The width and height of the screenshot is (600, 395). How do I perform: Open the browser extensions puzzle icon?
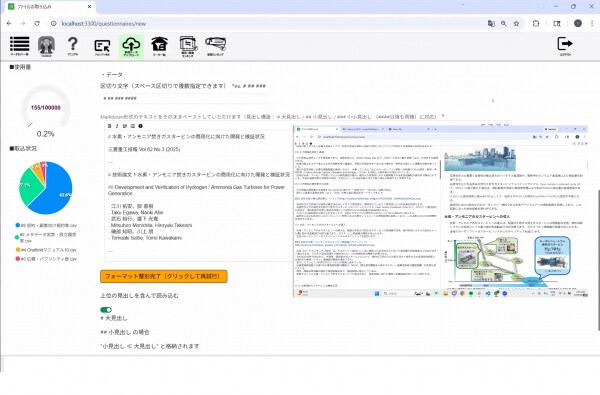[x=536, y=23]
